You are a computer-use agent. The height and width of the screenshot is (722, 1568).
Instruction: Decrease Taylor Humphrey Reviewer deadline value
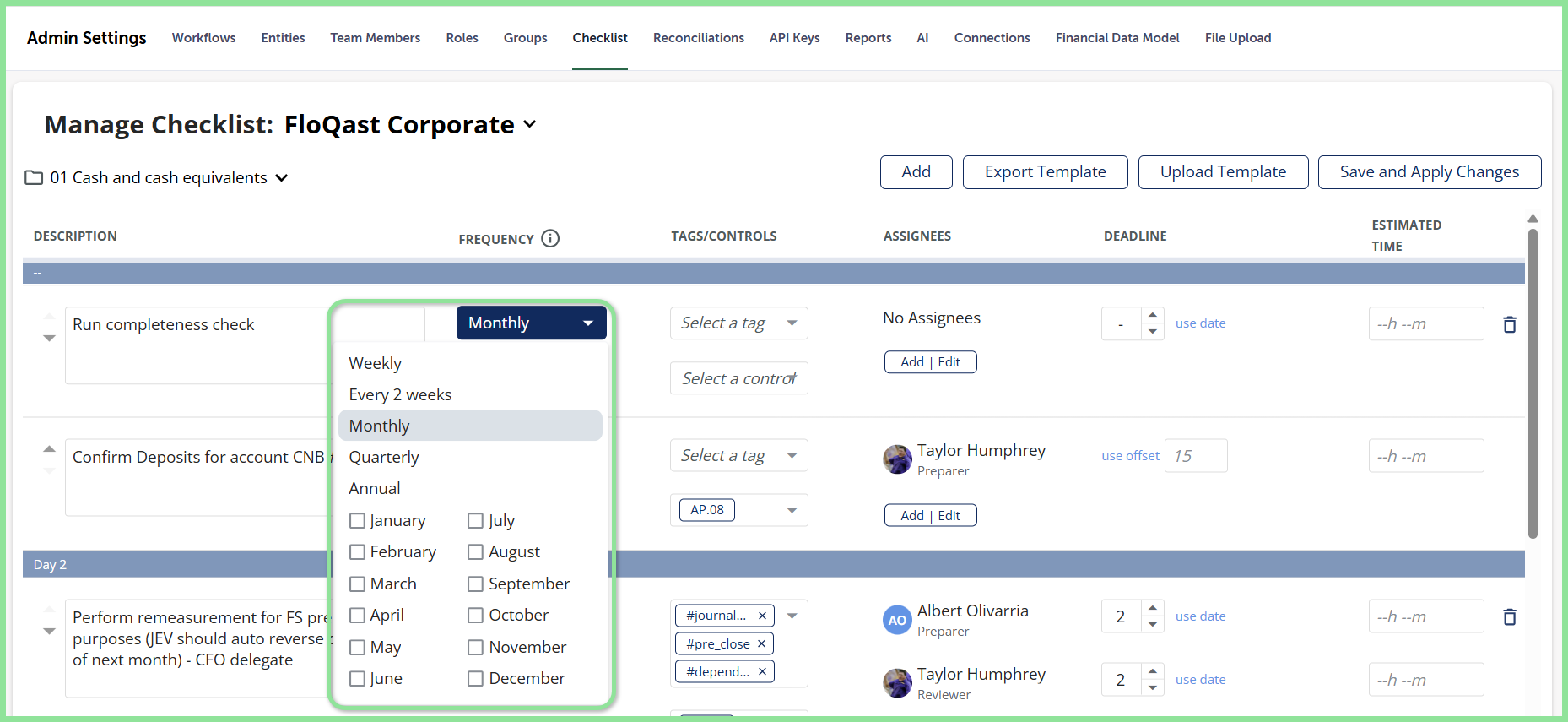[x=1153, y=687]
